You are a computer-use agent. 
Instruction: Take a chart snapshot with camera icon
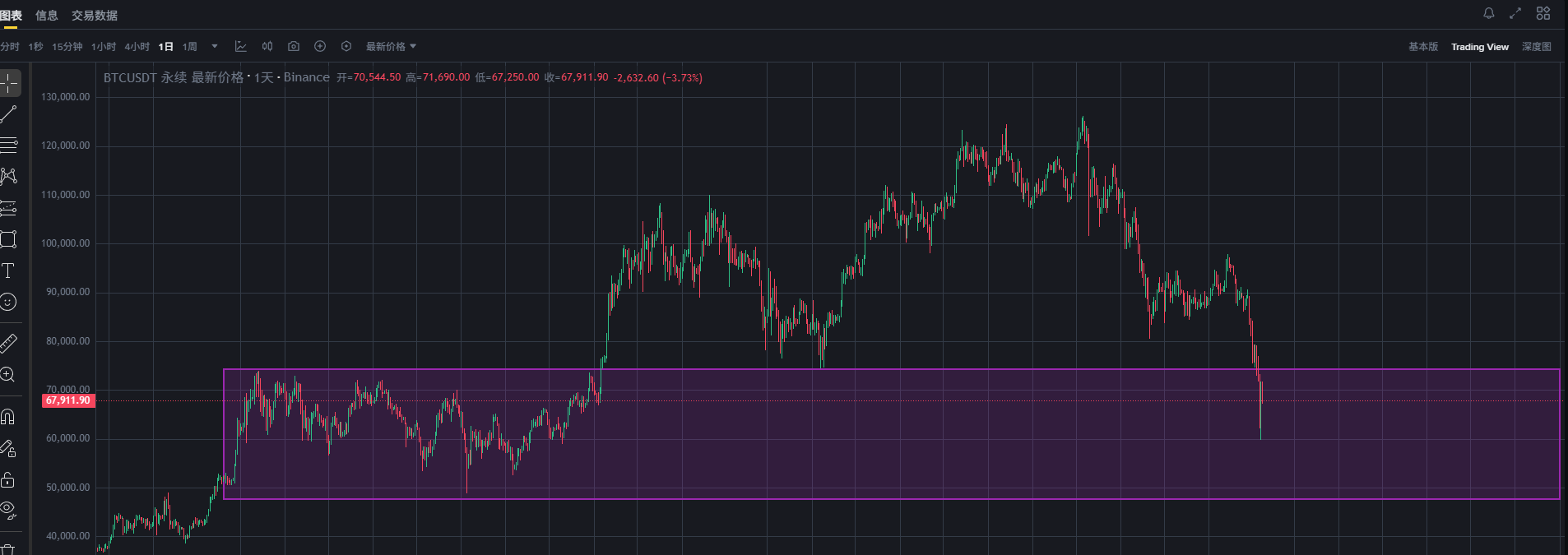coord(294,47)
